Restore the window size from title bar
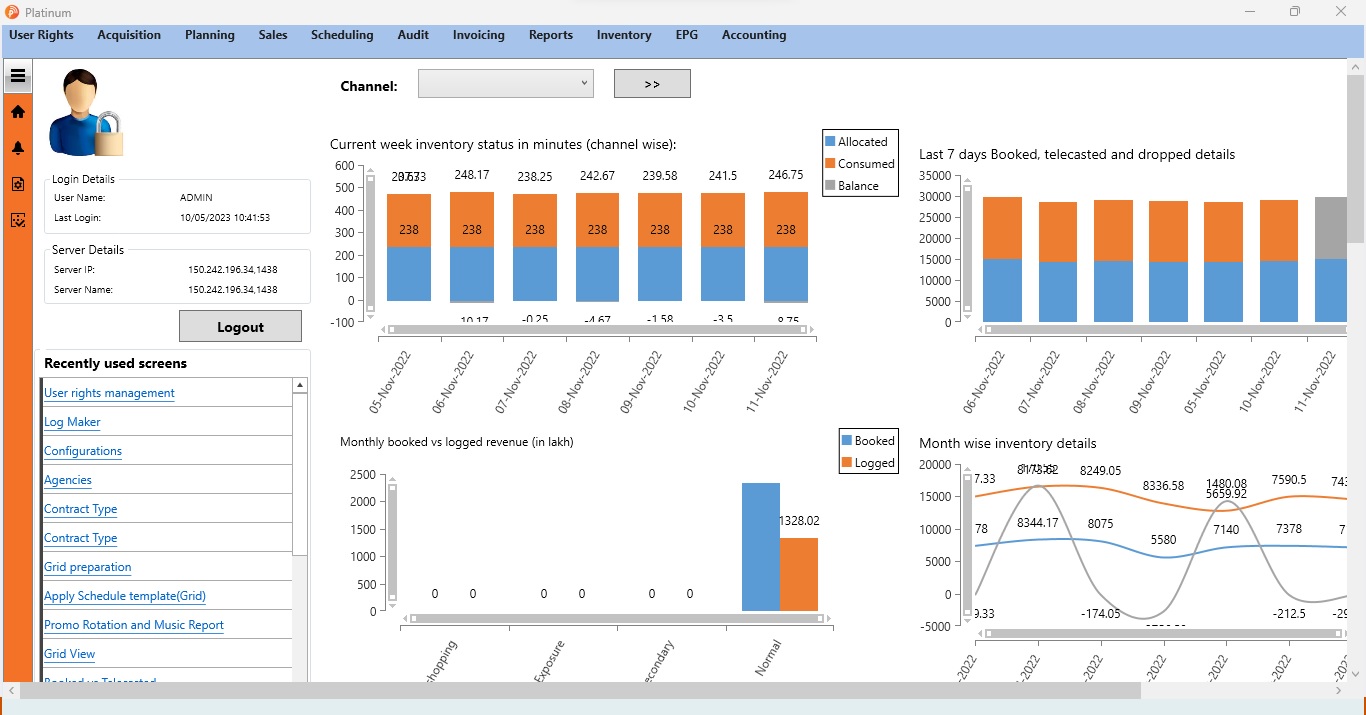The width and height of the screenshot is (1366, 715). click(1295, 12)
